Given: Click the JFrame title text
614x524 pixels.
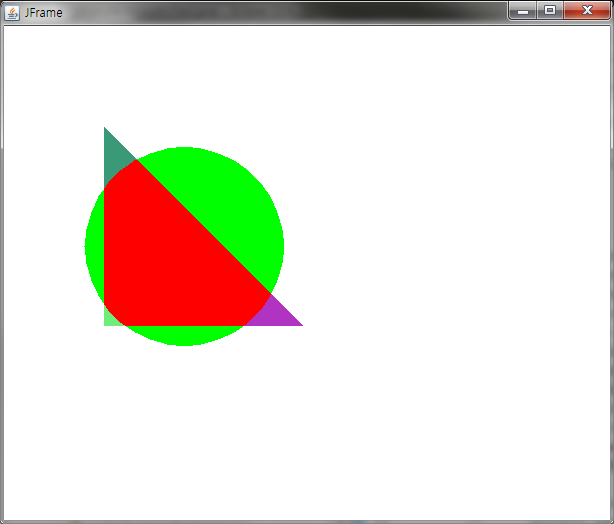Looking at the screenshot, I should click(x=43, y=13).
